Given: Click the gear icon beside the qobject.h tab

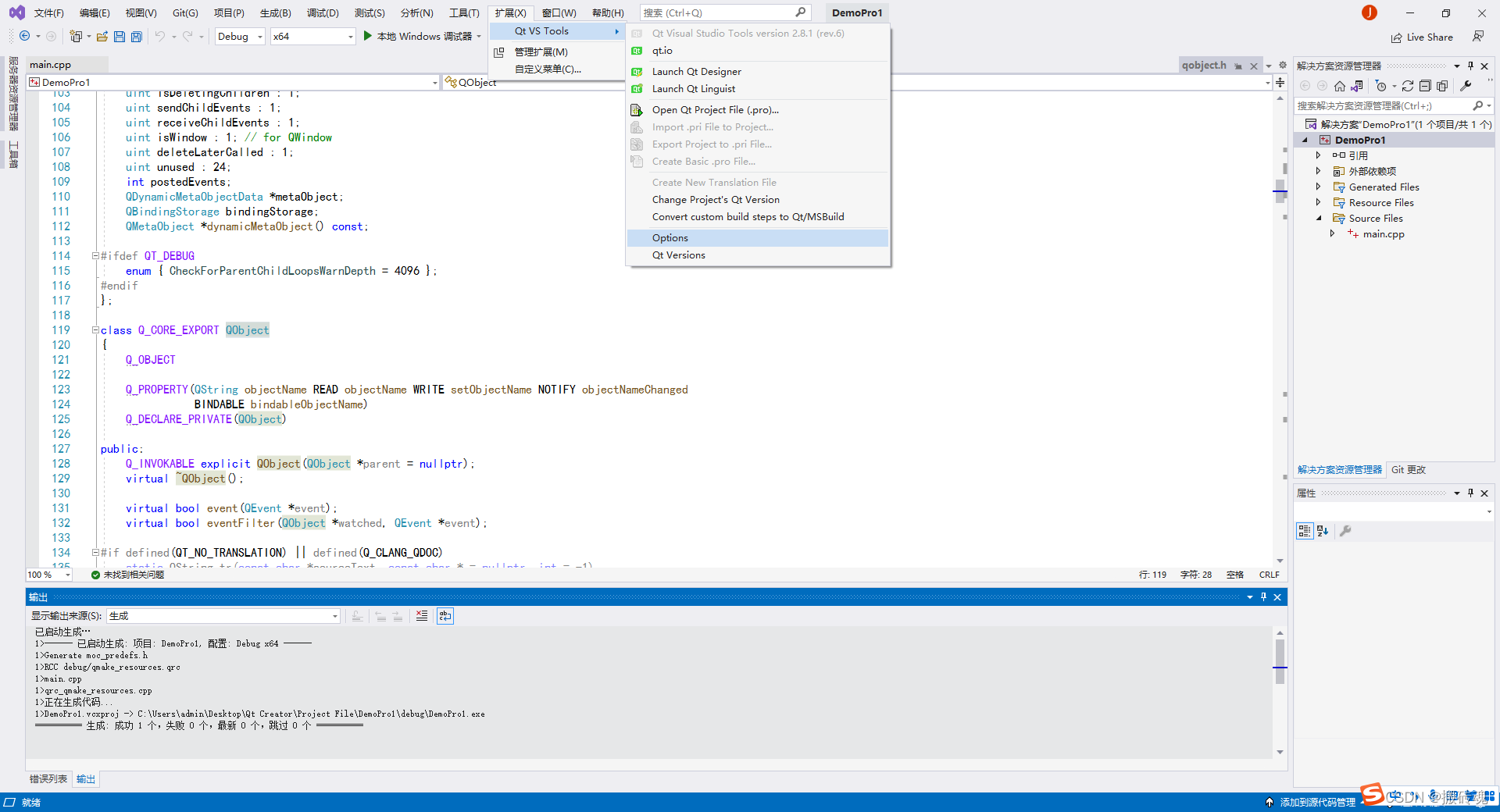Looking at the screenshot, I should 1282,66.
